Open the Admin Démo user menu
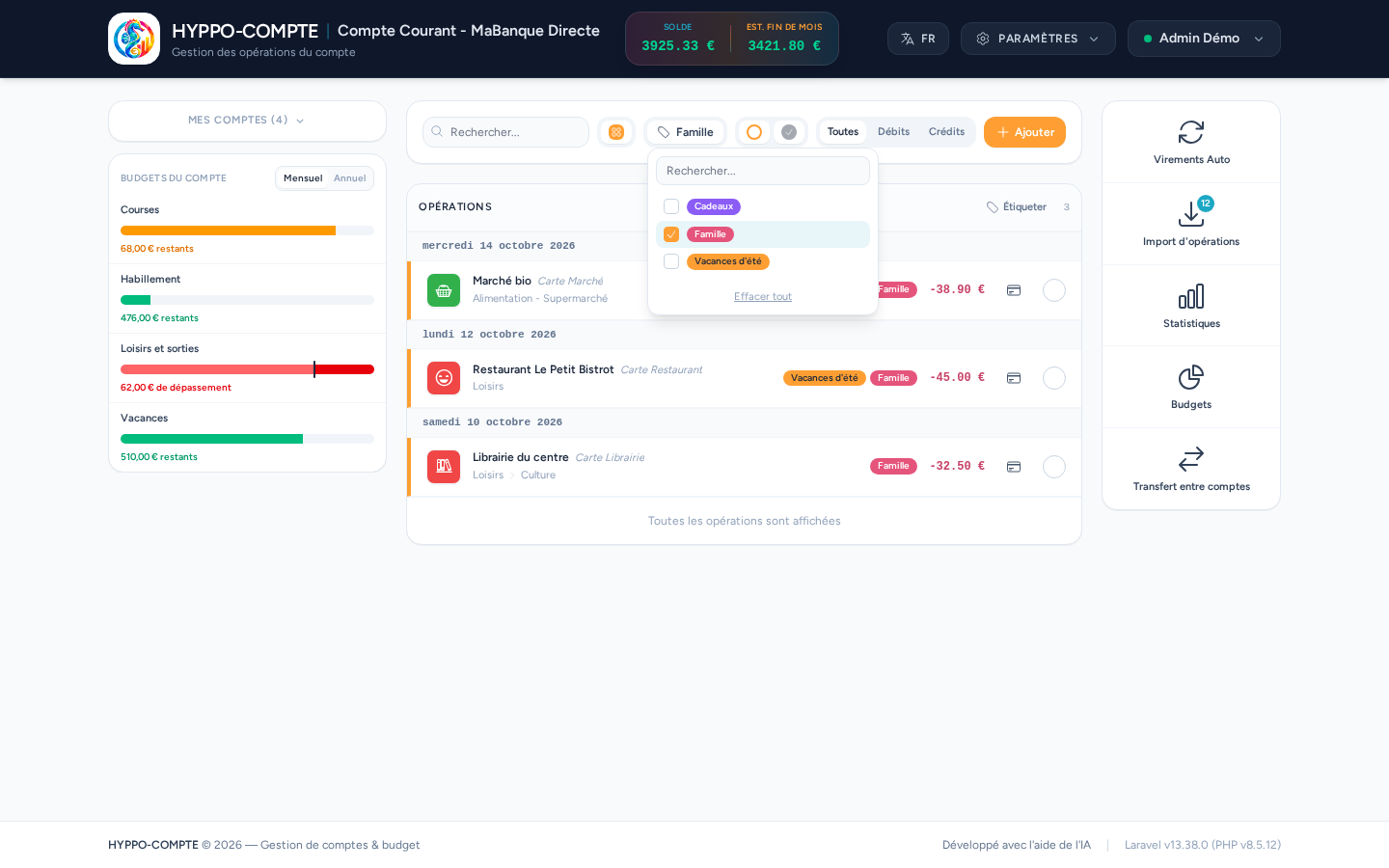Image resolution: width=1389 pixels, height=868 pixels. [x=1204, y=39]
